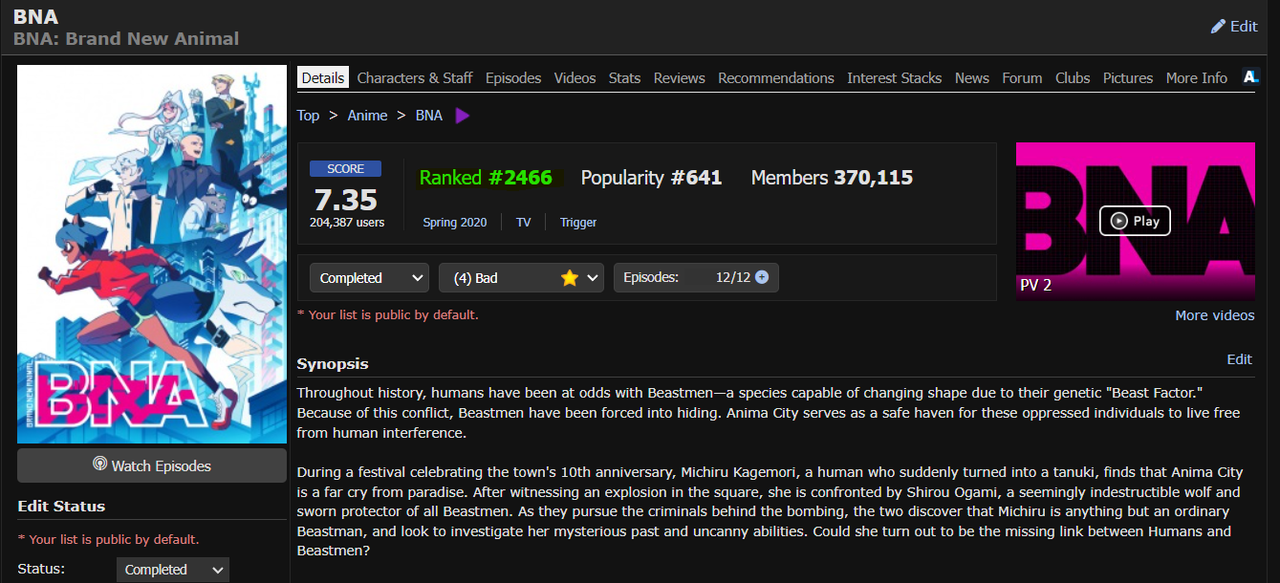
Task: Open the Interest Stacks tab
Action: pos(894,77)
